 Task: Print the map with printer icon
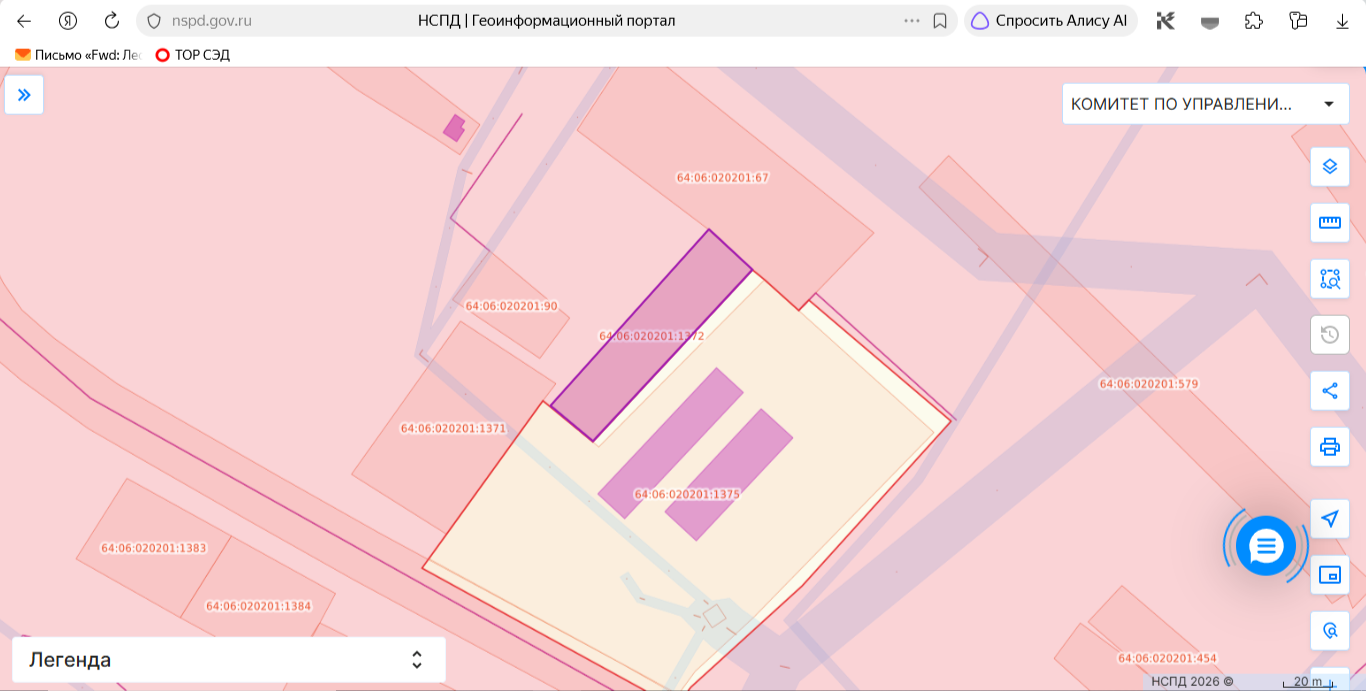tap(1330, 447)
